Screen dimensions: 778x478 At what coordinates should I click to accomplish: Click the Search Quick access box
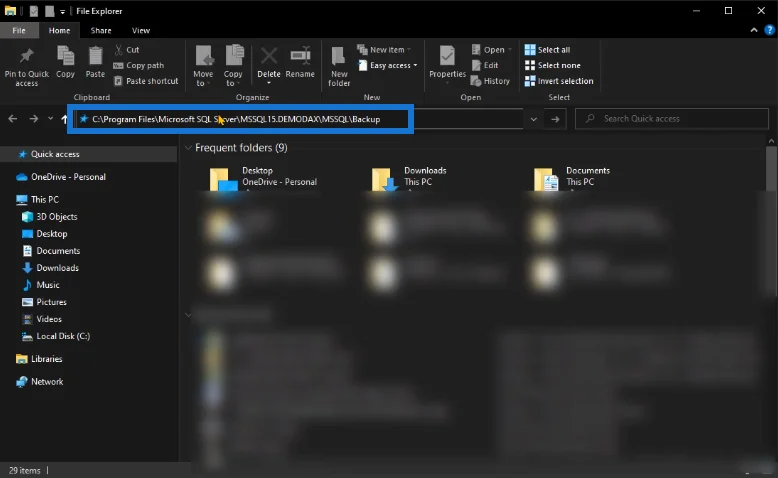pyautogui.click(x=672, y=119)
